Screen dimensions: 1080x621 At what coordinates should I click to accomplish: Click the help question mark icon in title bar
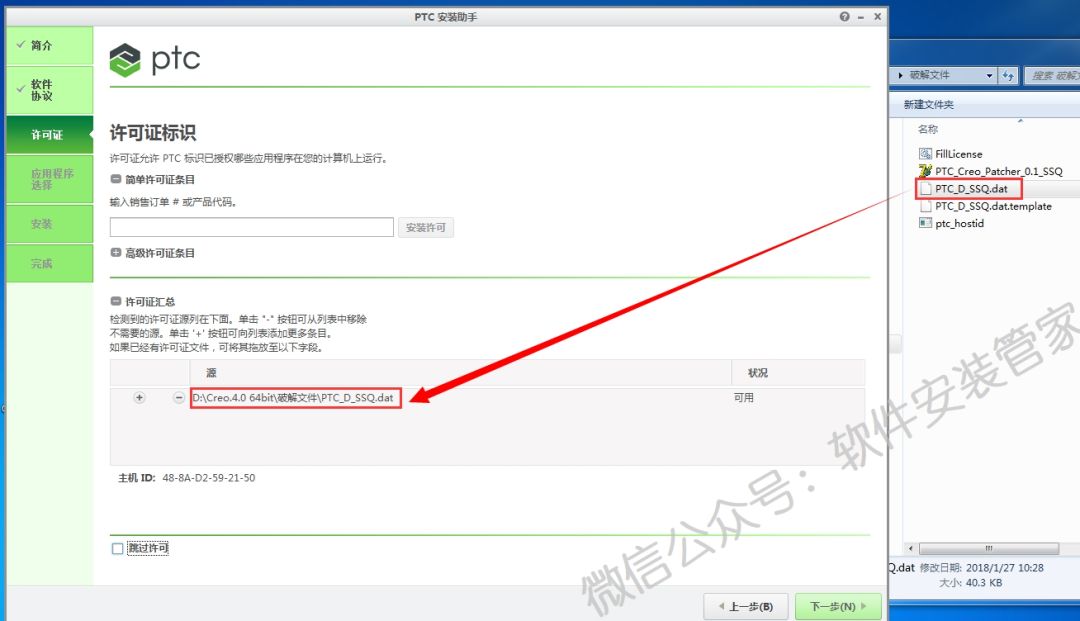(845, 17)
